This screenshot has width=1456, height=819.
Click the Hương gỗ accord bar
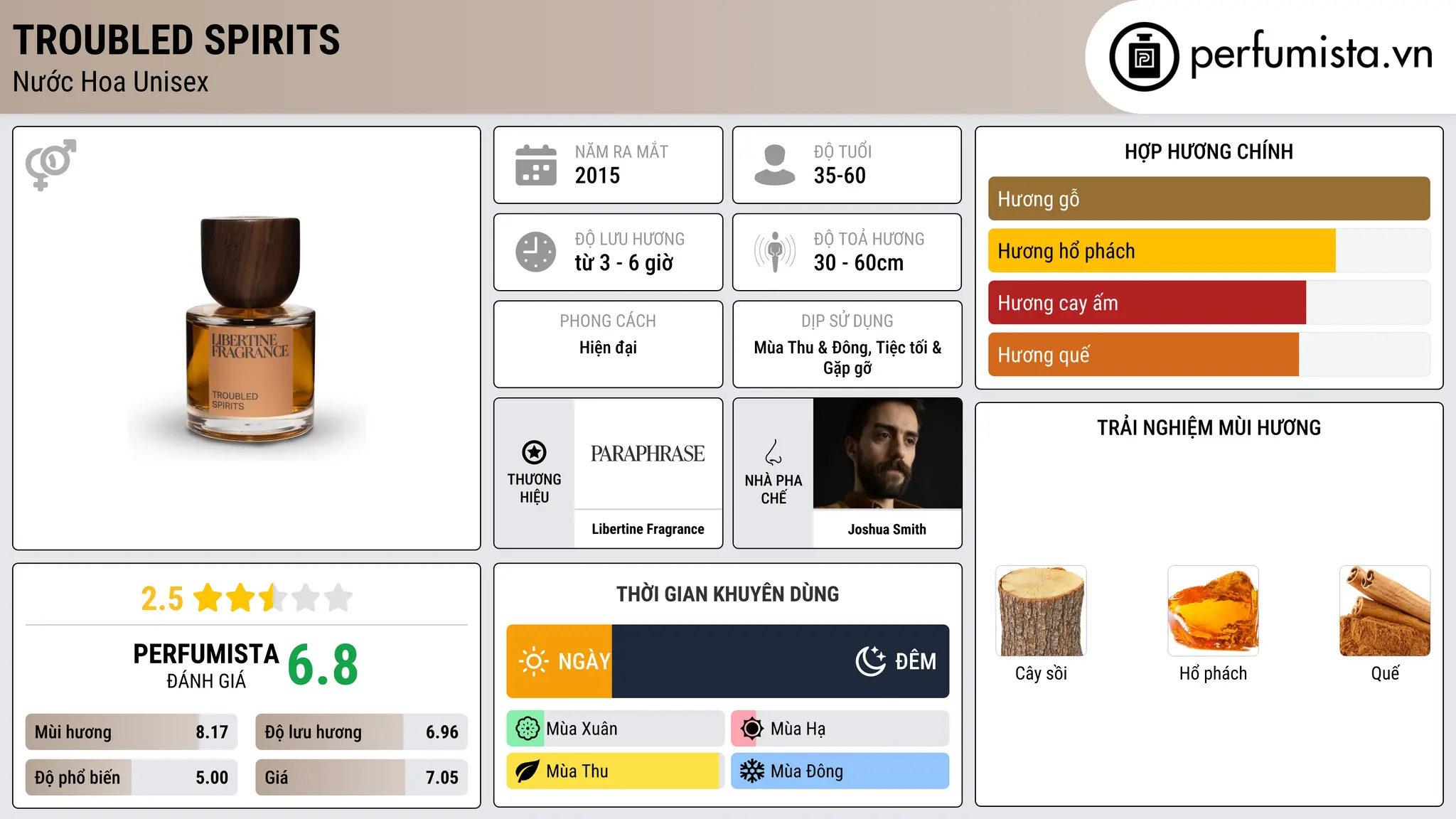click(x=1209, y=199)
